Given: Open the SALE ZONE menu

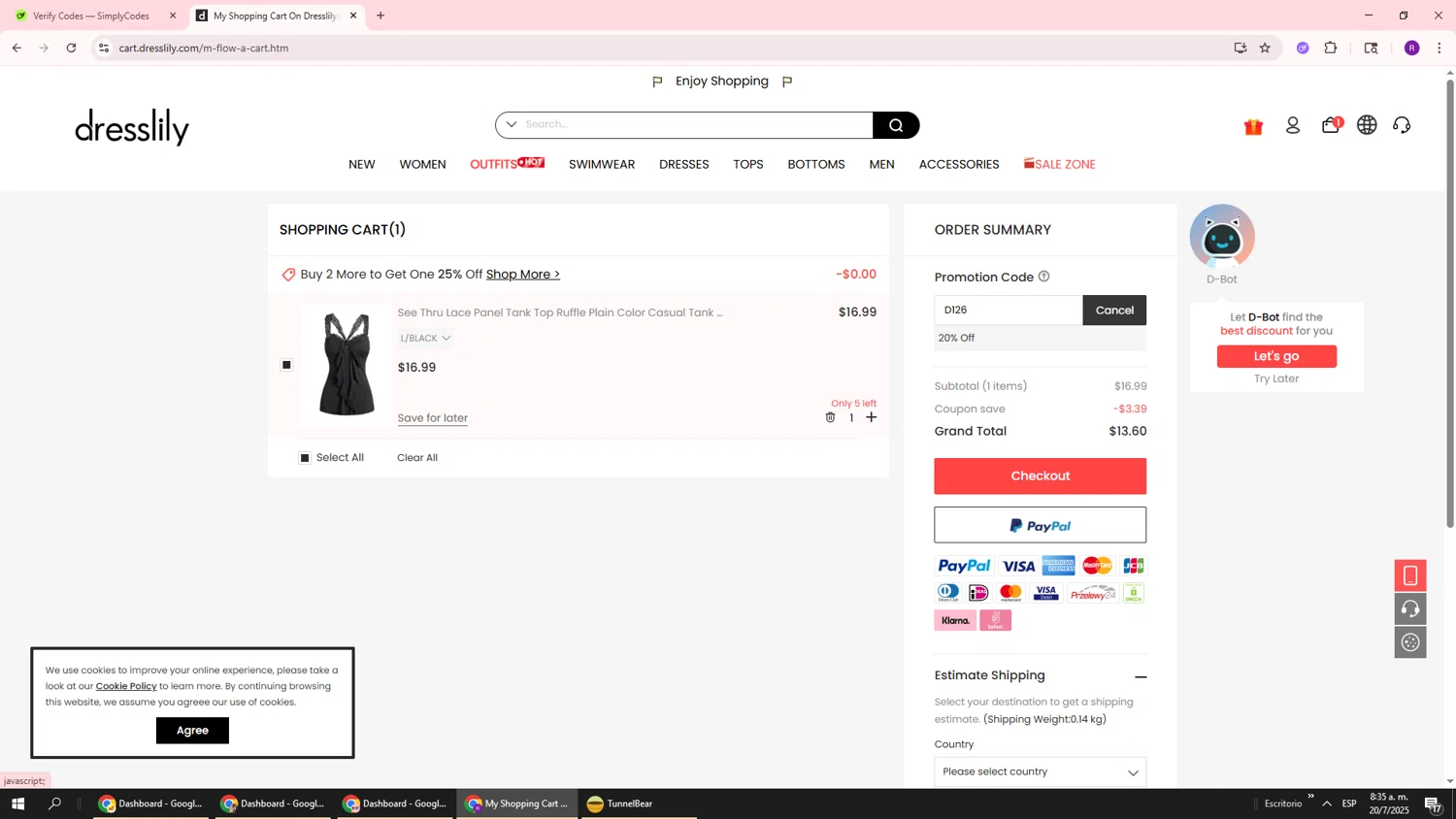Looking at the screenshot, I should (x=1060, y=164).
